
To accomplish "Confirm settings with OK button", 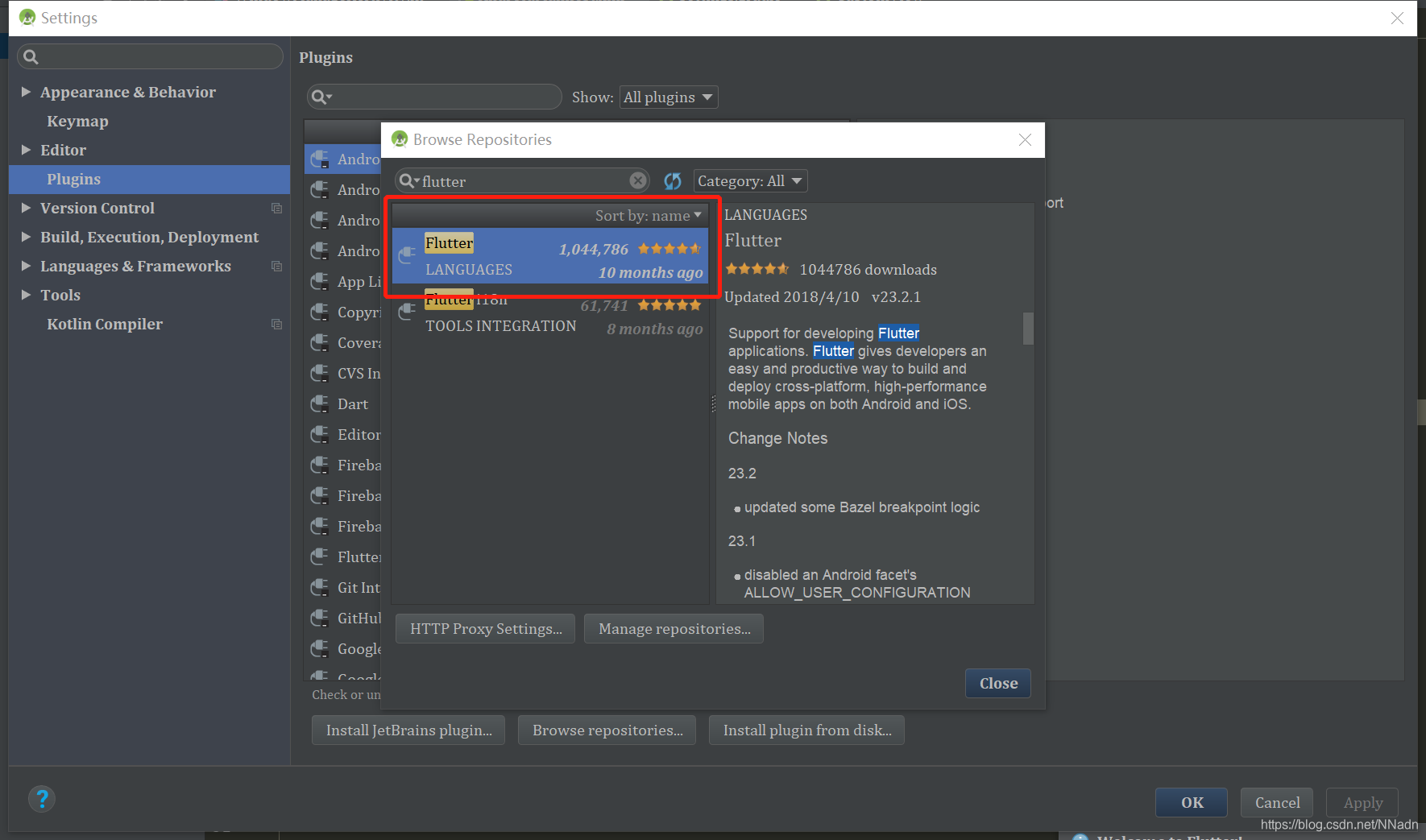I will [x=1192, y=803].
